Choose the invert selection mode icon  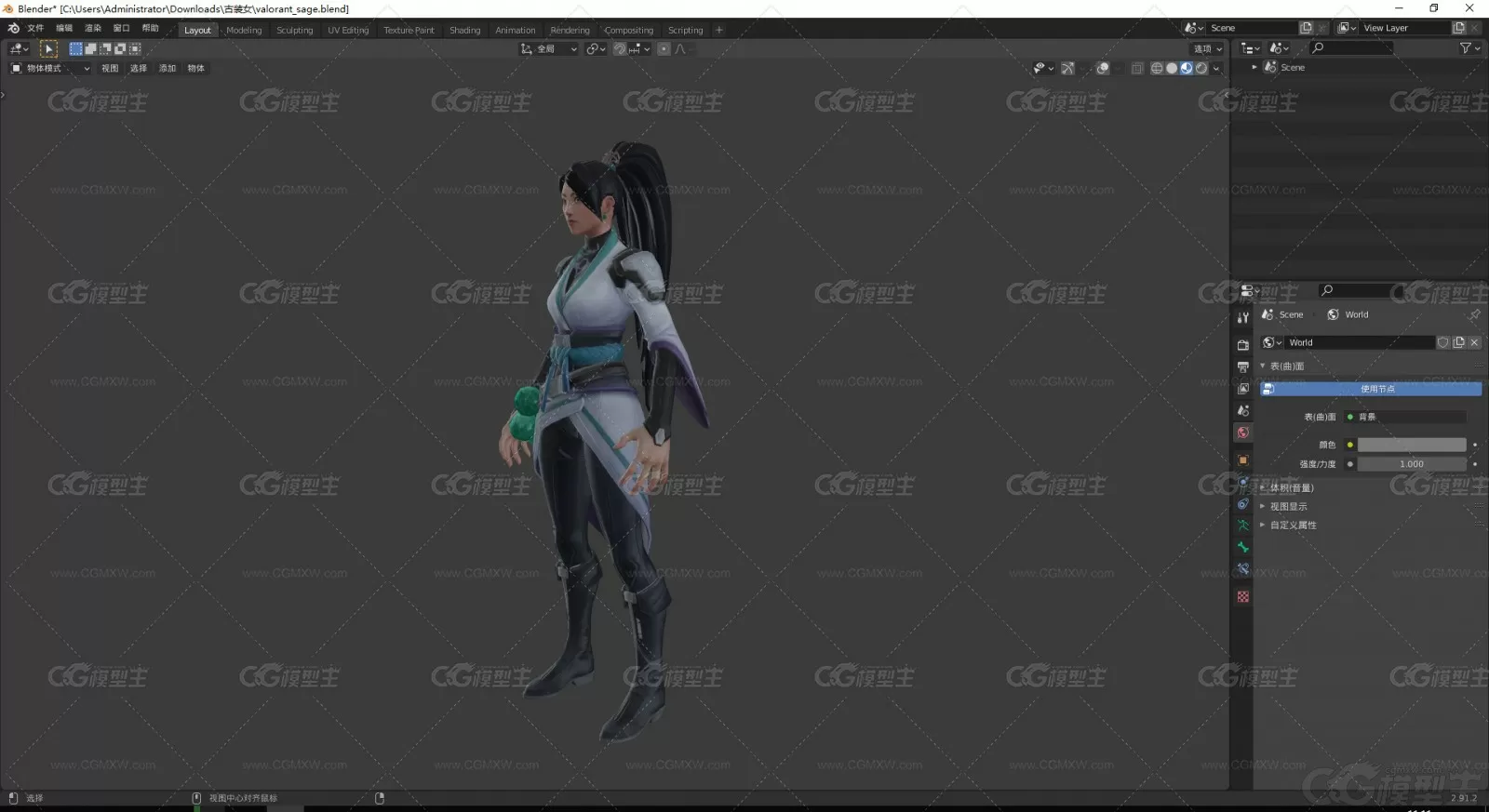point(120,48)
